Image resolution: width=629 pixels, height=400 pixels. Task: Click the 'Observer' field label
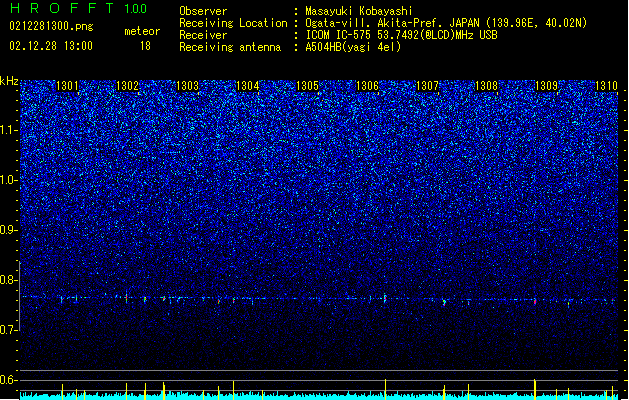click(203, 11)
